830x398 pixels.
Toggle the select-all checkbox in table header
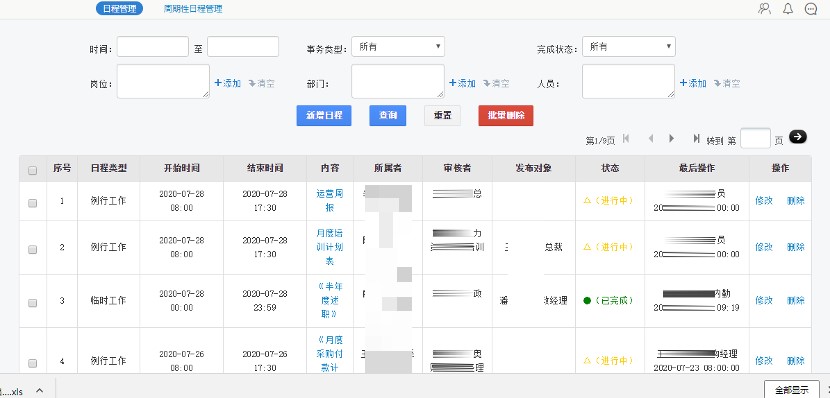32,170
